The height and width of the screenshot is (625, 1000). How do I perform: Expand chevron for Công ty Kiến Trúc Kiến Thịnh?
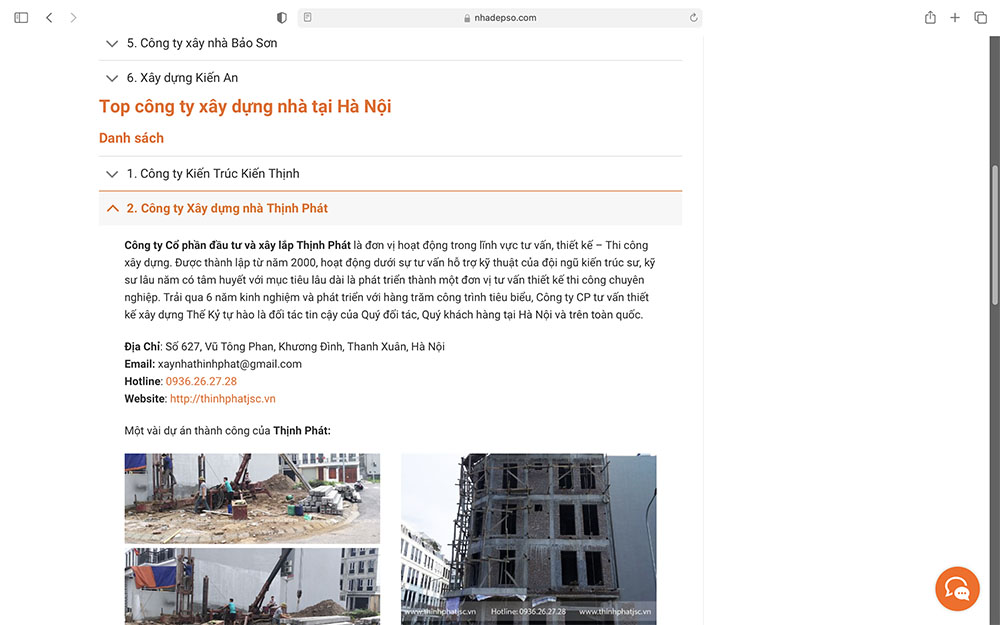(112, 173)
